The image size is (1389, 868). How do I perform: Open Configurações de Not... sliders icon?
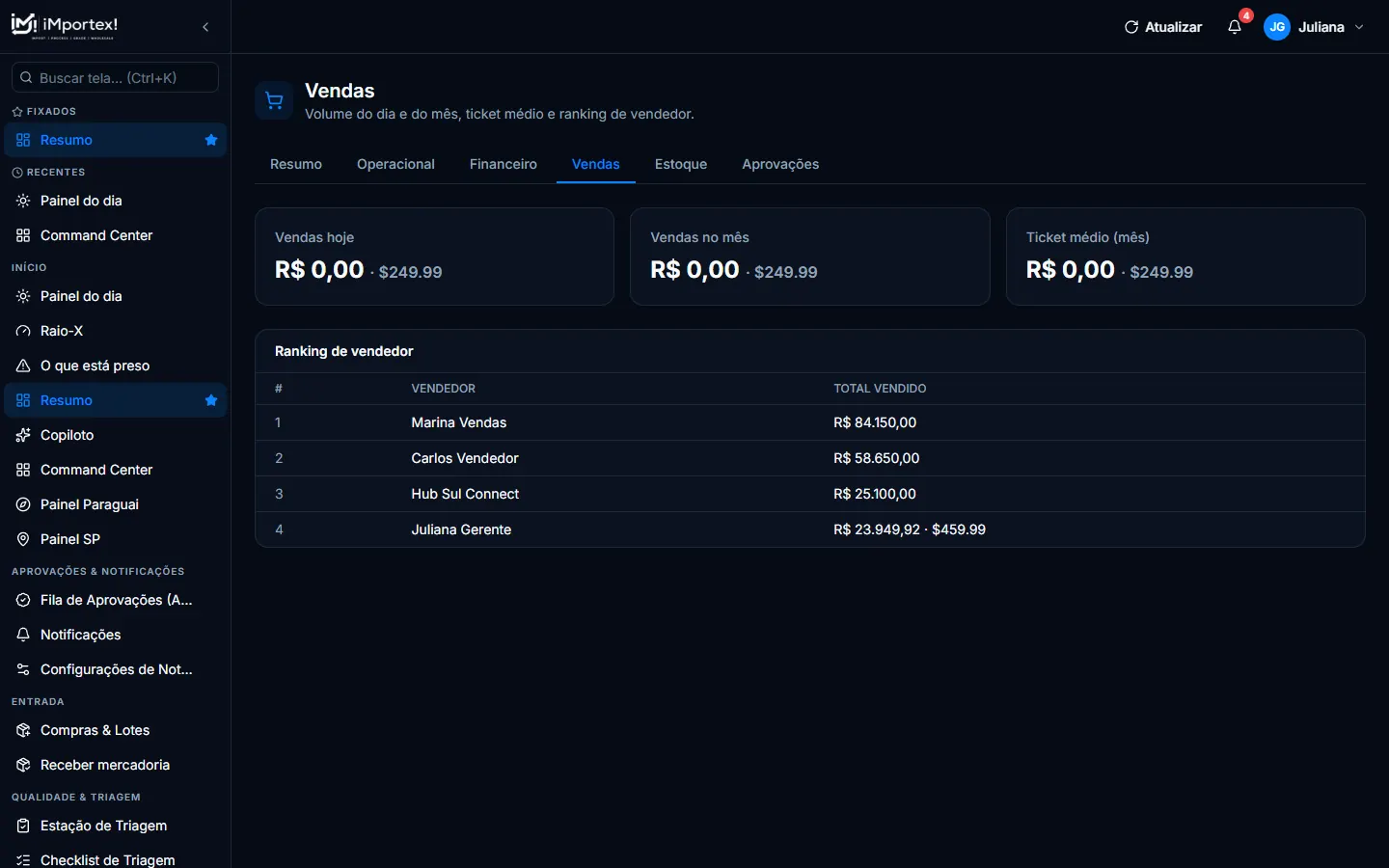[x=23, y=669]
